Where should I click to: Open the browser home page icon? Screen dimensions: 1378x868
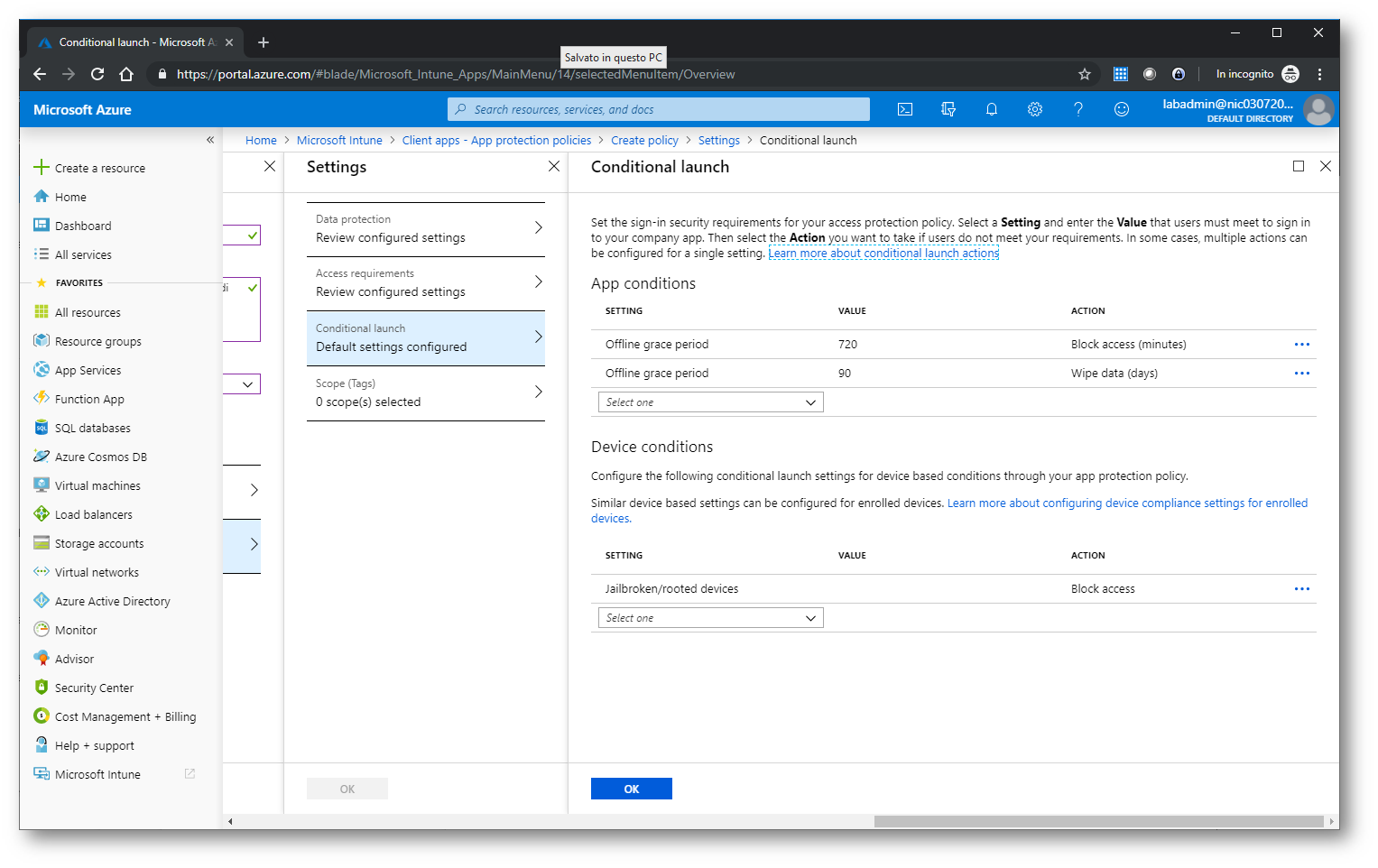pos(126,74)
